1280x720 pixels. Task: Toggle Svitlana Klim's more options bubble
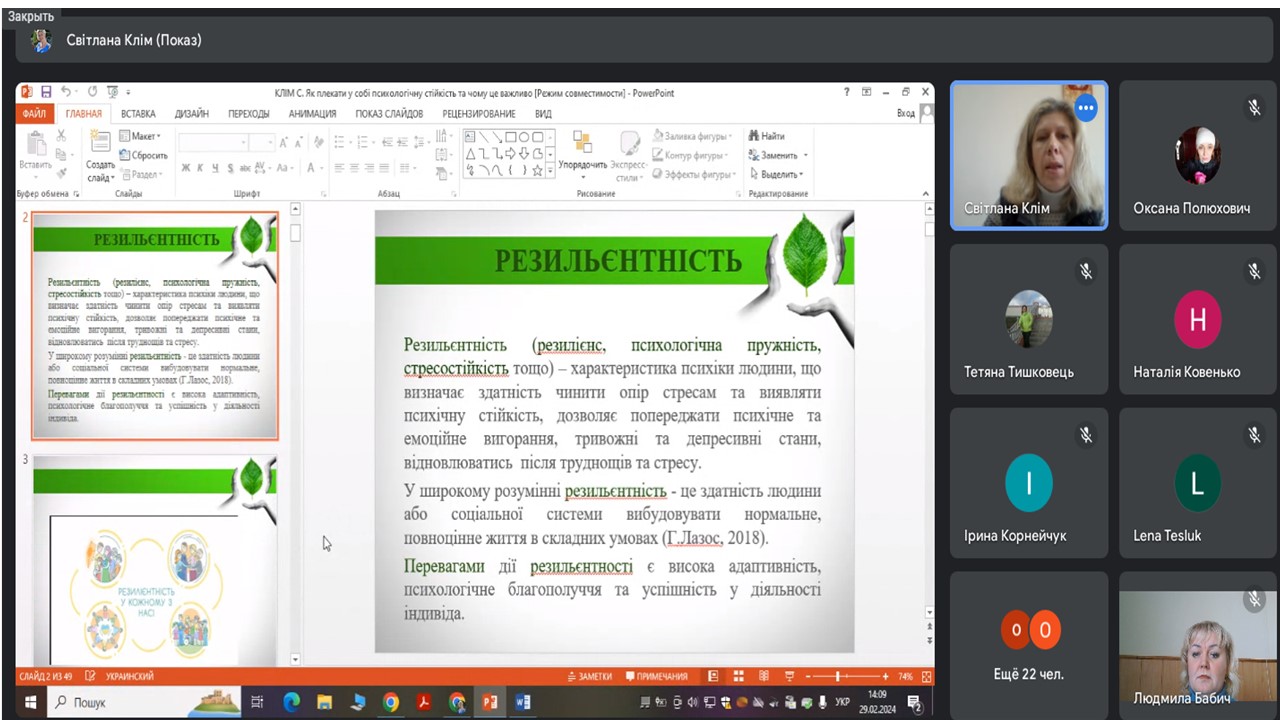pyautogui.click(x=1085, y=106)
